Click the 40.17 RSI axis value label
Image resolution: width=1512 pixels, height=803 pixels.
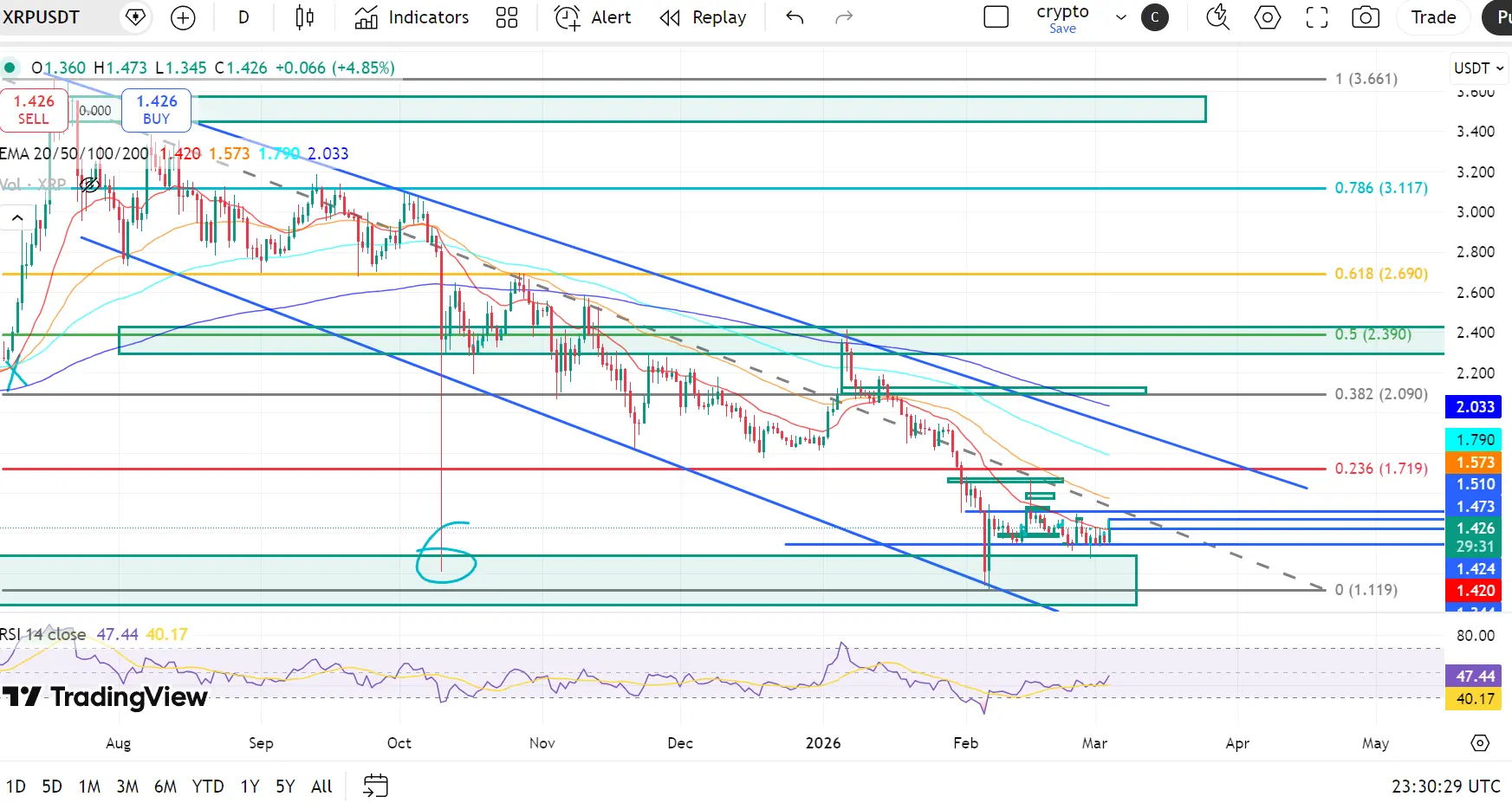pyautogui.click(x=1475, y=698)
